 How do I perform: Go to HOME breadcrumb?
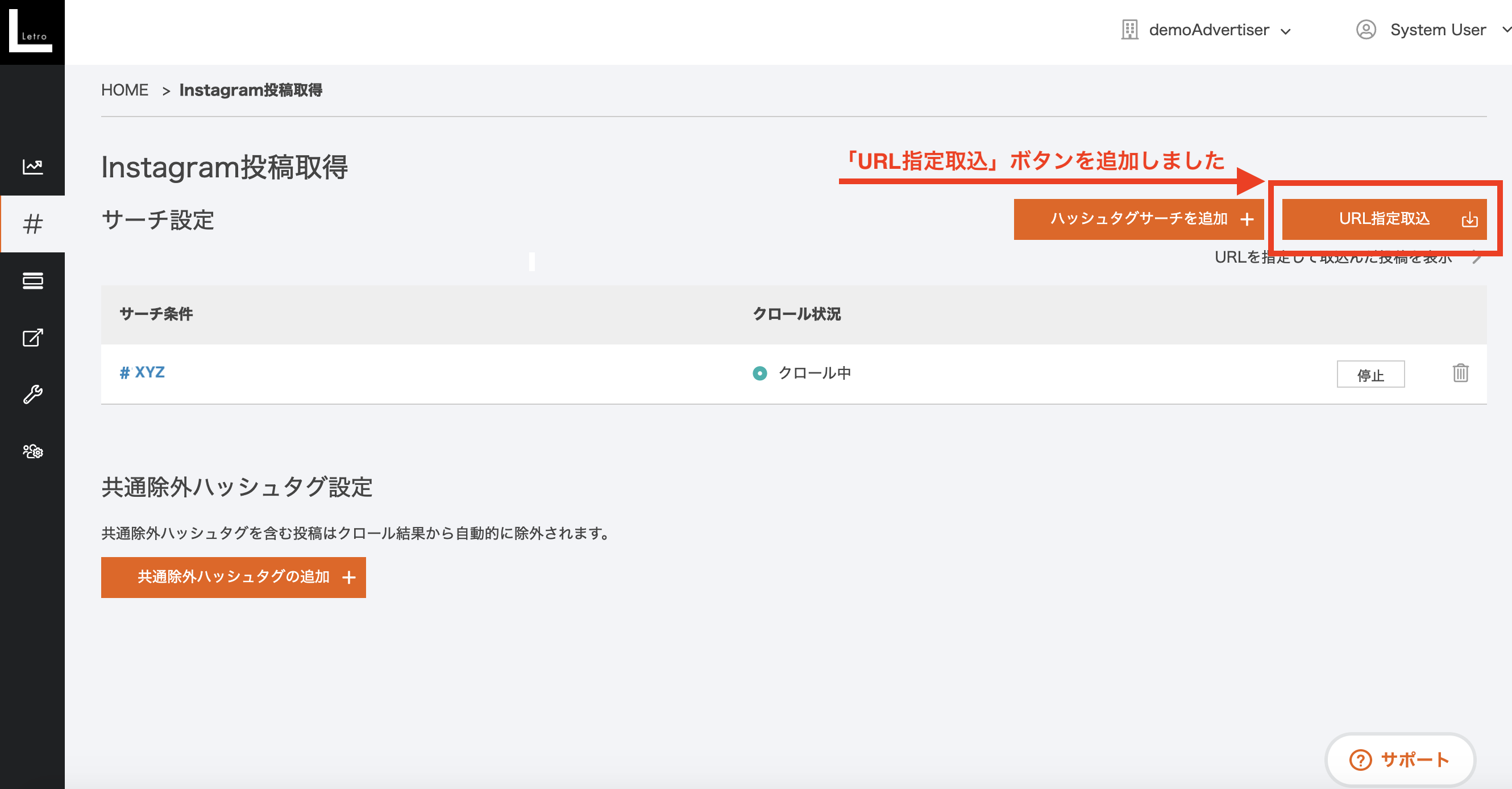tap(124, 90)
